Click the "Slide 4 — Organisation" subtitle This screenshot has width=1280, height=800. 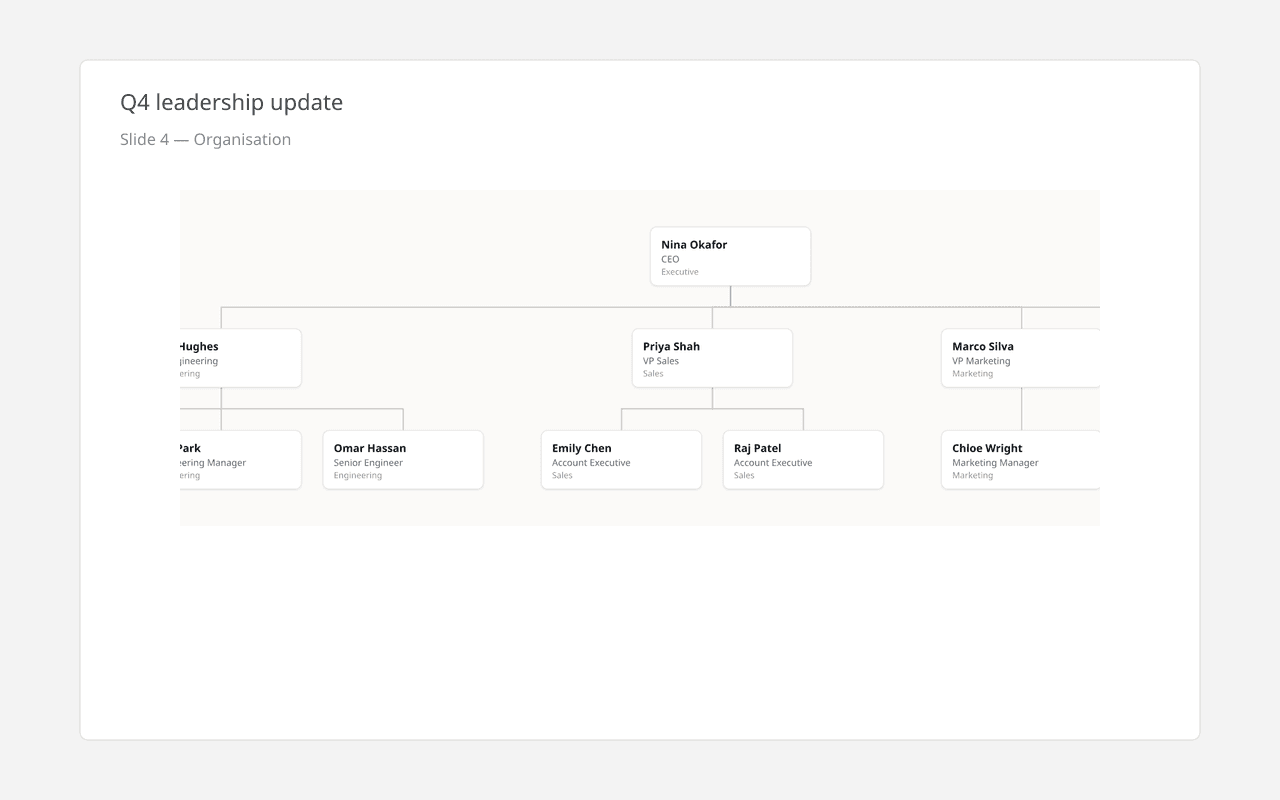click(x=205, y=139)
